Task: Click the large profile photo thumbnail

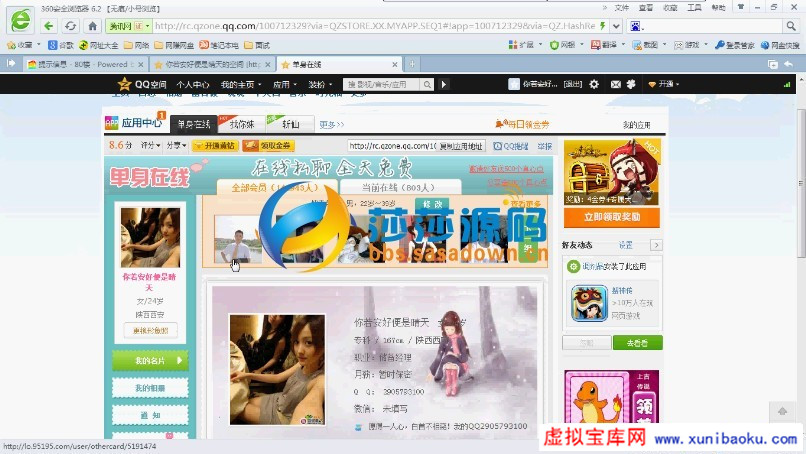Action: pyautogui.click(x=263, y=355)
